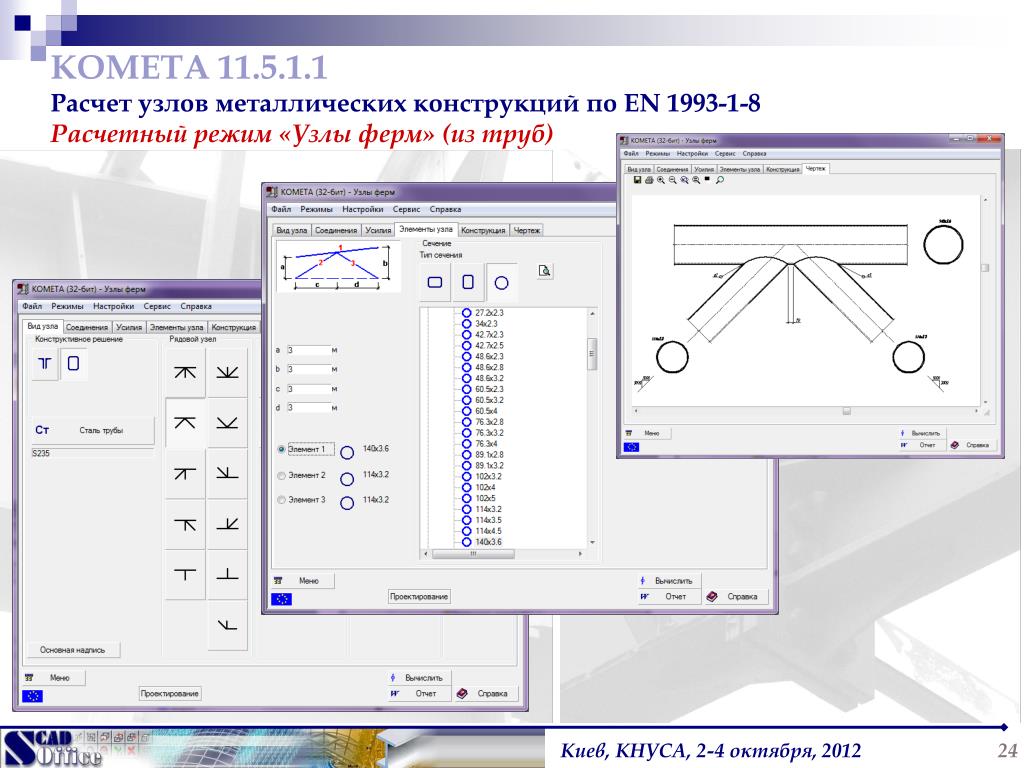1024x768 pixels.
Task: Choose the double-T constructive solution icon
Action: pos(45,365)
